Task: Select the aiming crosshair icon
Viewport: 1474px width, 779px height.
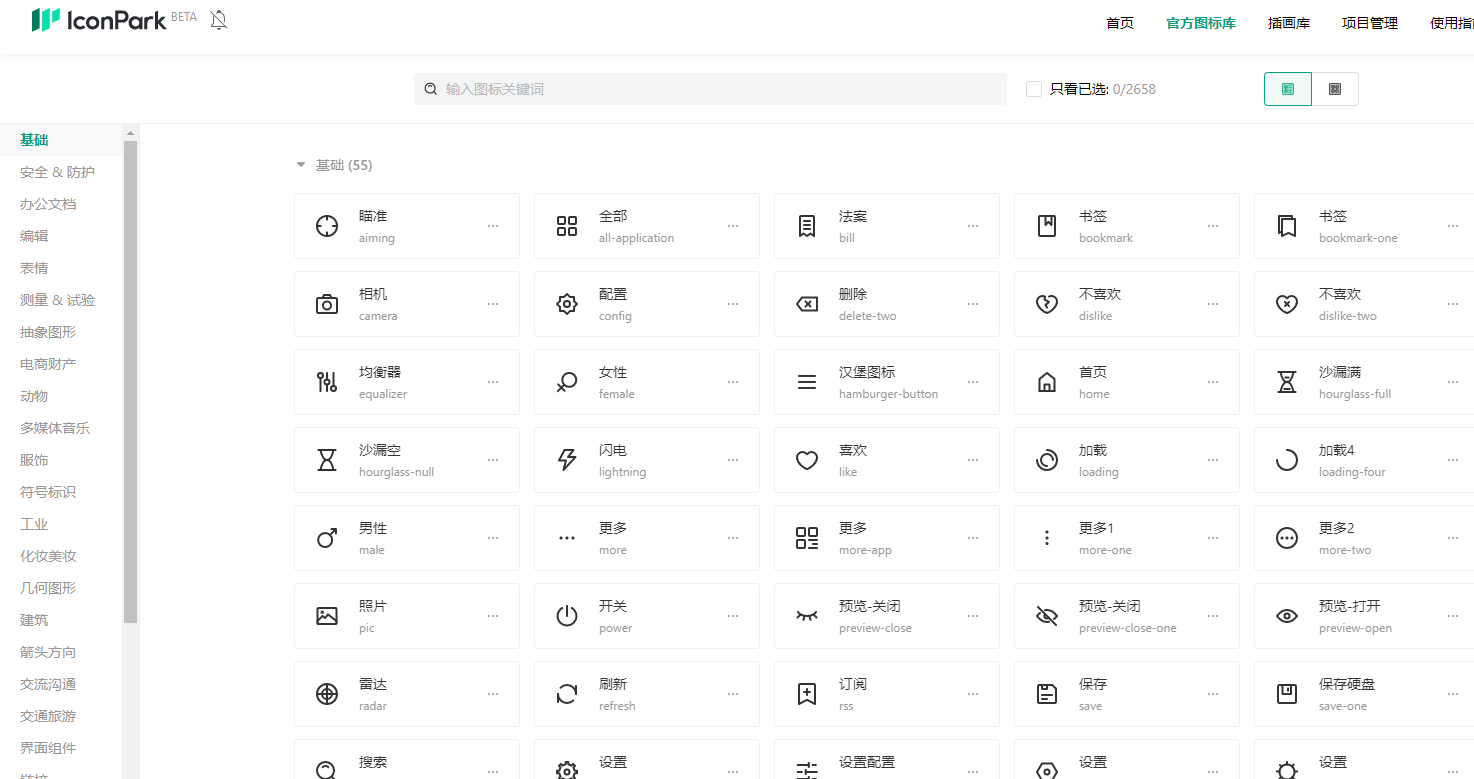Action: click(x=327, y=226)
